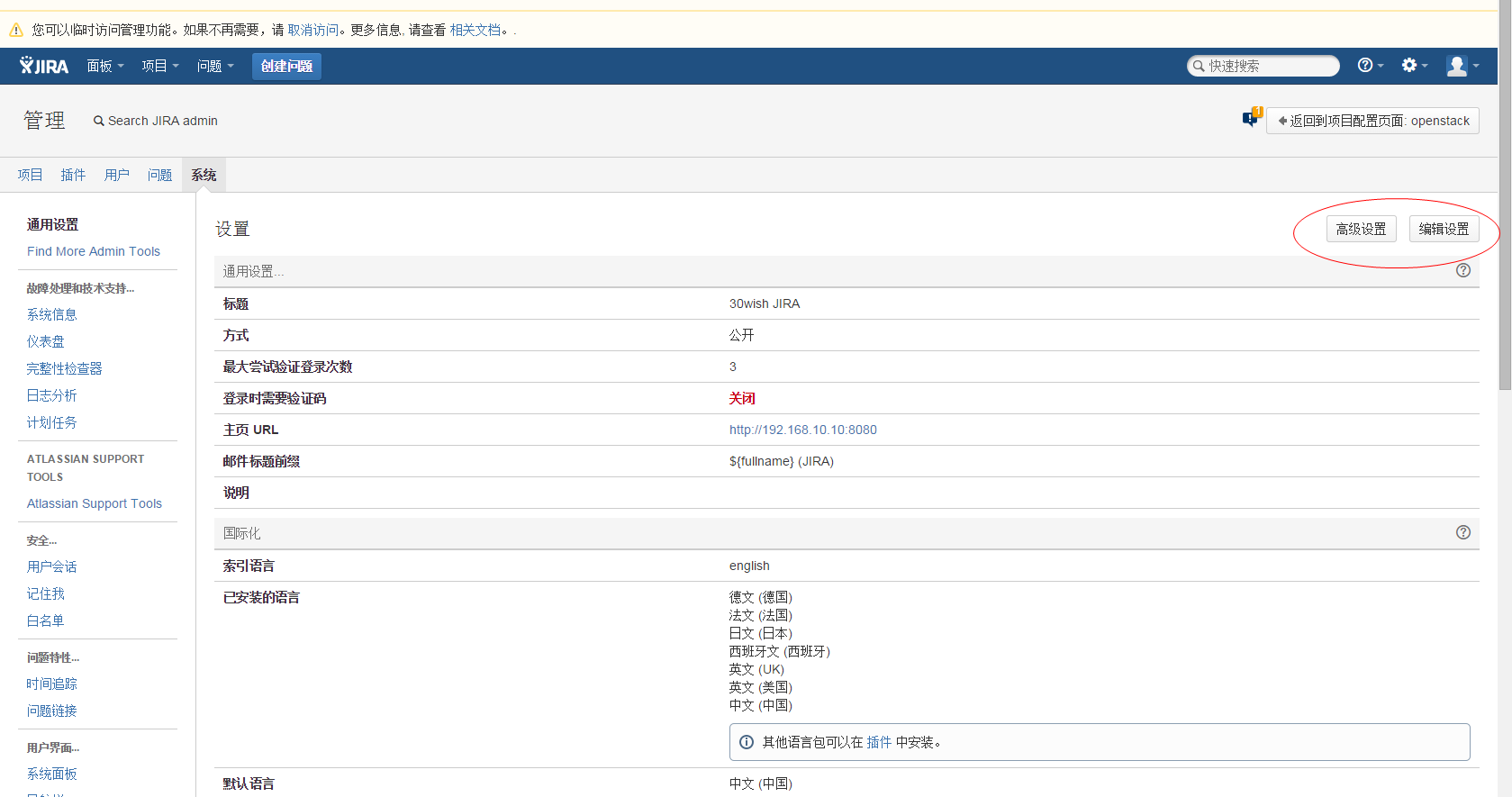Open 白名单 in sidebar
Screen dimensions: 1512x797
(x=46, y=620)
